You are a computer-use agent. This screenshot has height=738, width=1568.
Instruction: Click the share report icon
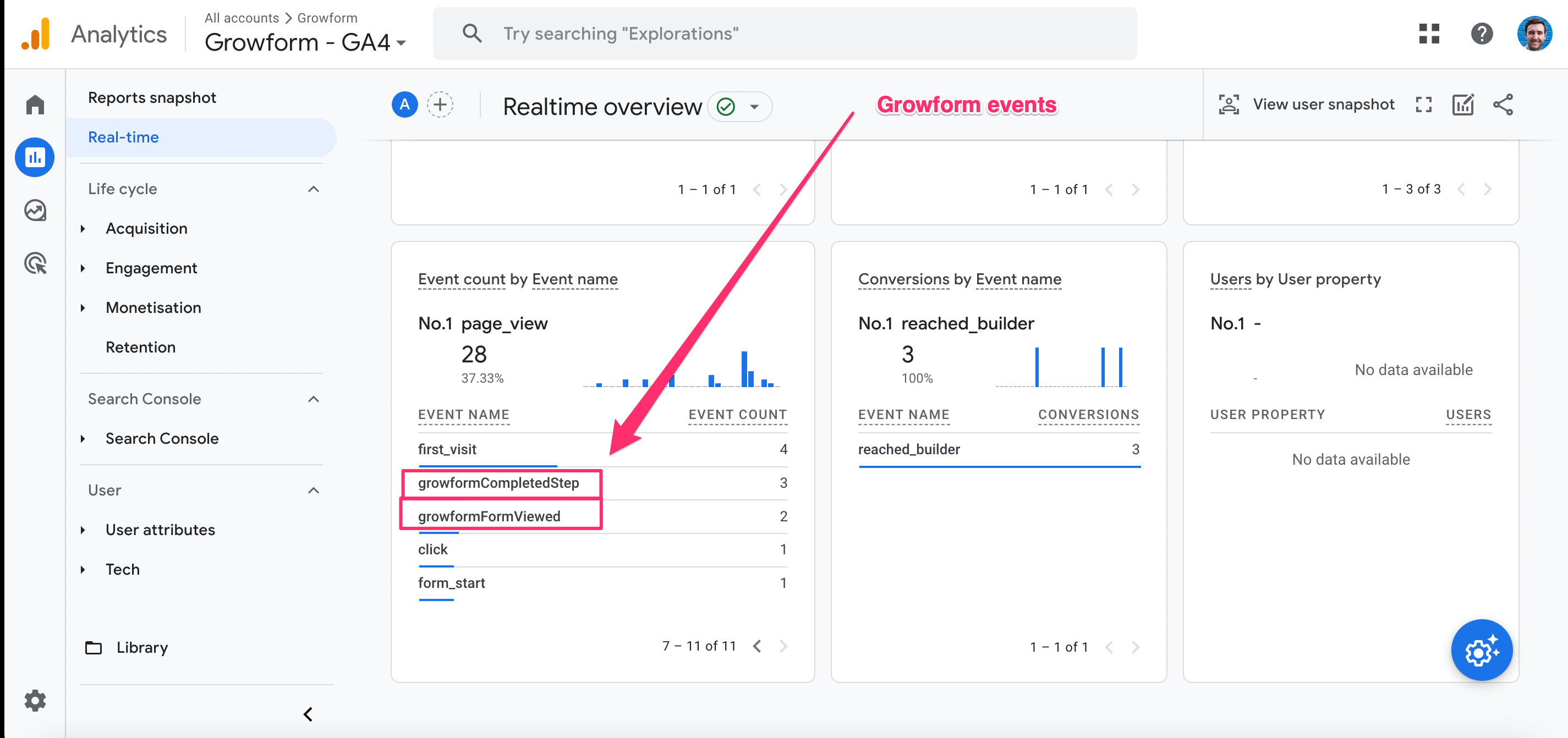pyautogui.click(x=1503, y=104)
